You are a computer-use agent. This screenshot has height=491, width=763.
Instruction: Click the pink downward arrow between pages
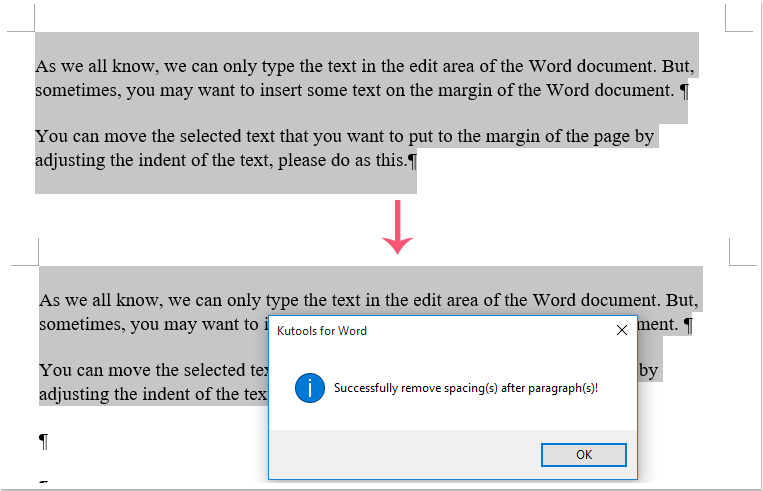point(398,227)
